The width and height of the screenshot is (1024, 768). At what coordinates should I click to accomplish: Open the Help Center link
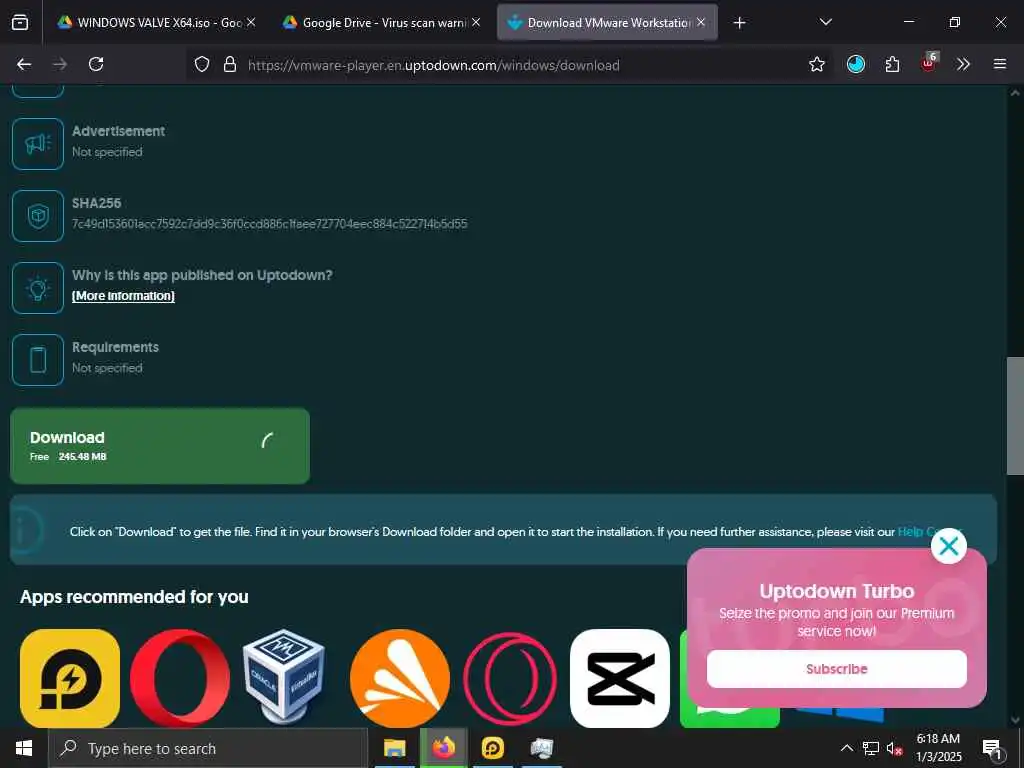point(929,532)
